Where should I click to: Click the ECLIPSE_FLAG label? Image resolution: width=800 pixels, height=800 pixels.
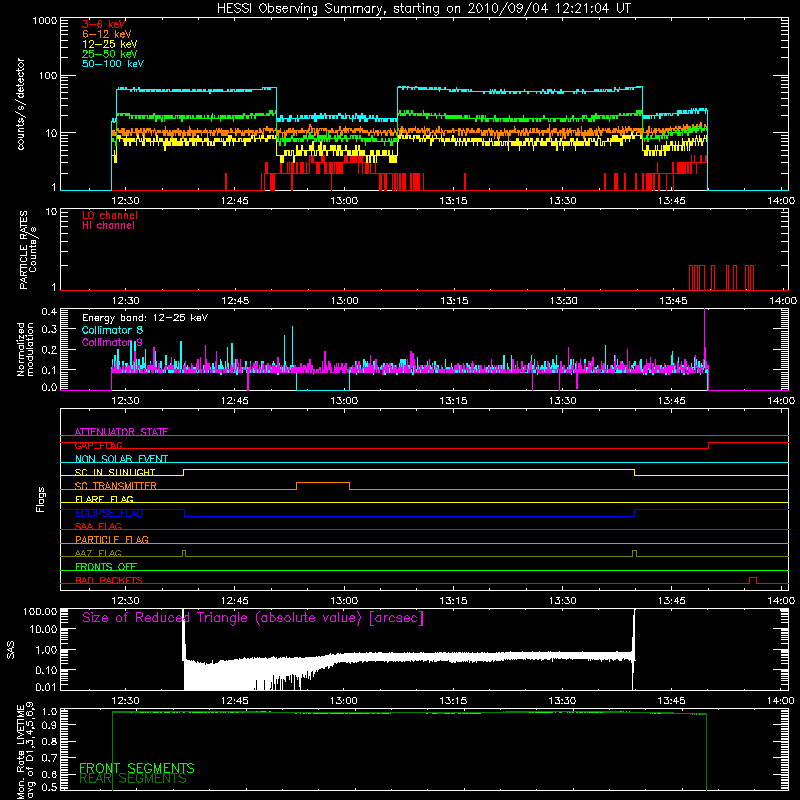point(109,513)
